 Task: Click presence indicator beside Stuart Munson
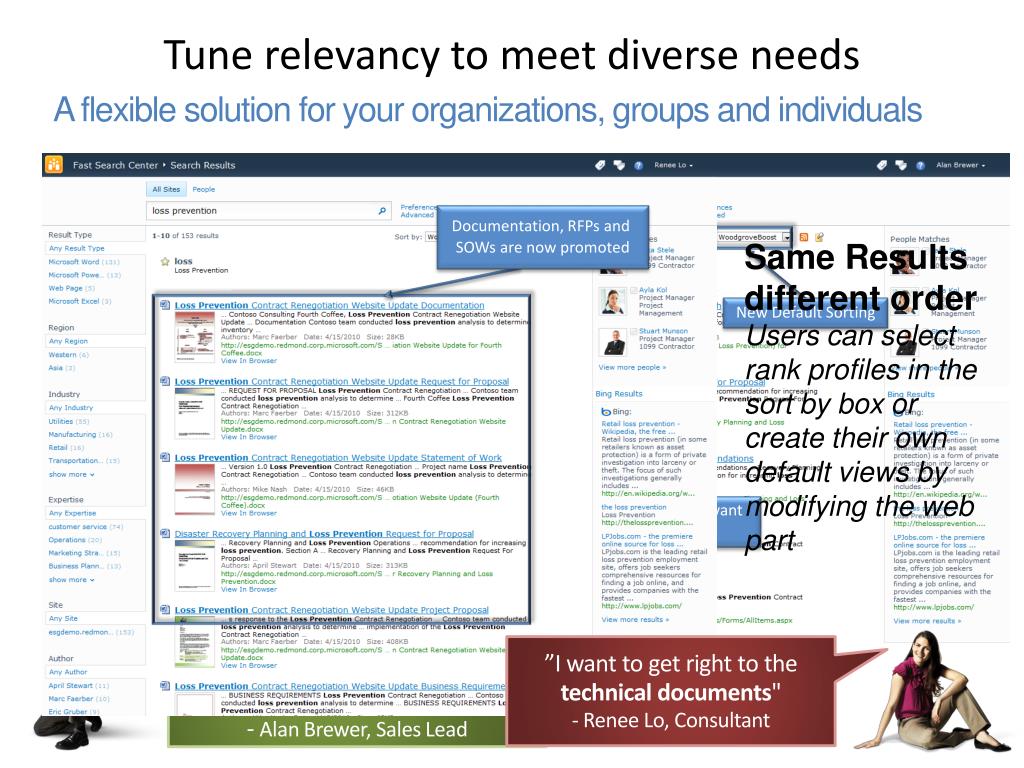coord(633,331)
